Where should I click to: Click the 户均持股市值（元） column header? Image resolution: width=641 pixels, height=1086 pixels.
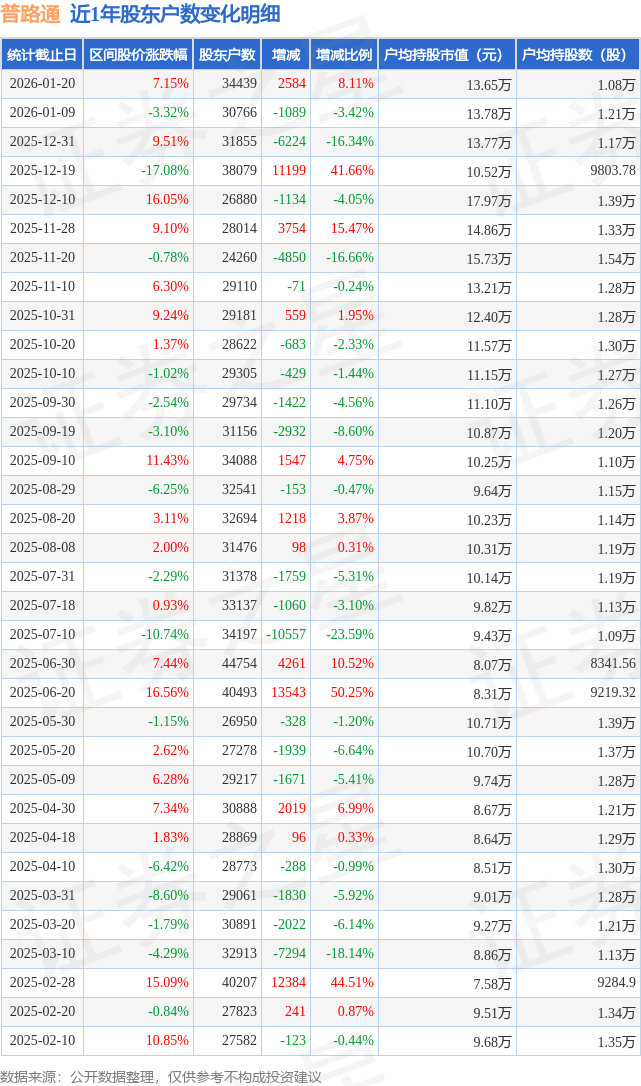click(x=446, y=55)
